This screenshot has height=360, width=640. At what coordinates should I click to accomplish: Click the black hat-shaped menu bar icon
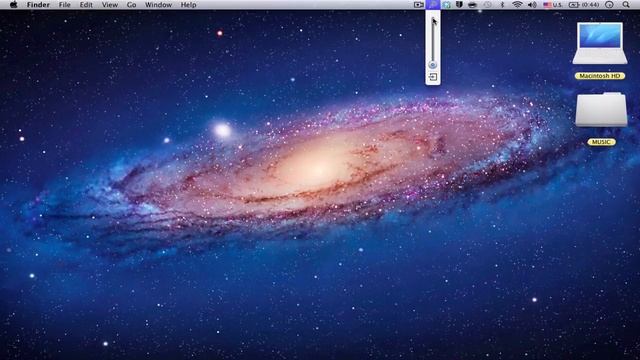pos(472,5)
